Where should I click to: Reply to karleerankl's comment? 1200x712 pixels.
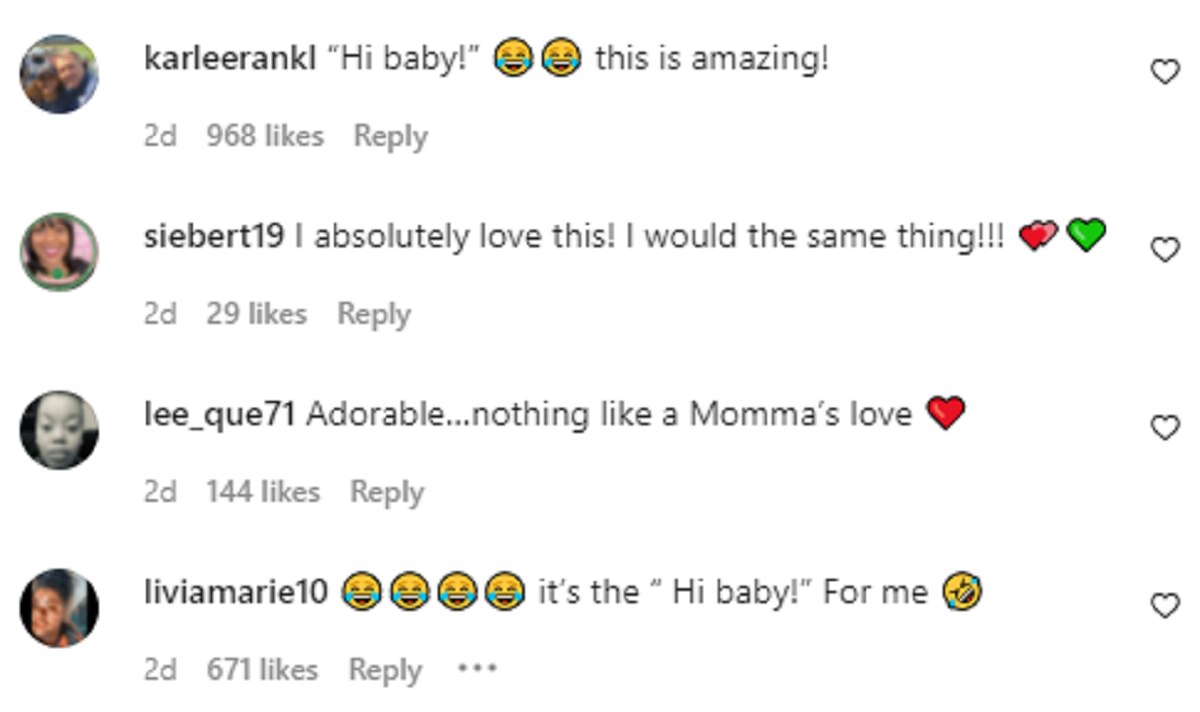coord(390,136)
